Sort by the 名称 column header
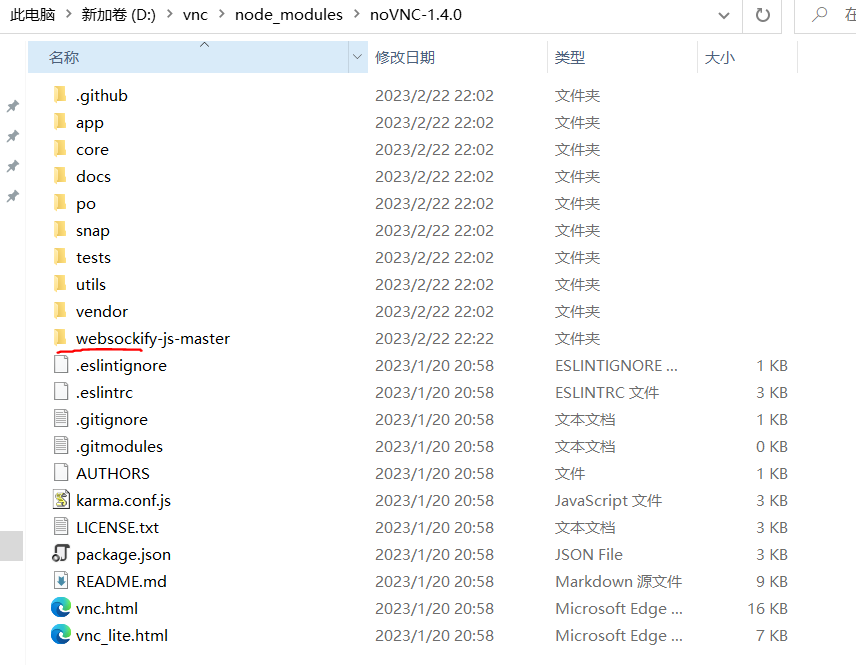 tap(188, 57)
